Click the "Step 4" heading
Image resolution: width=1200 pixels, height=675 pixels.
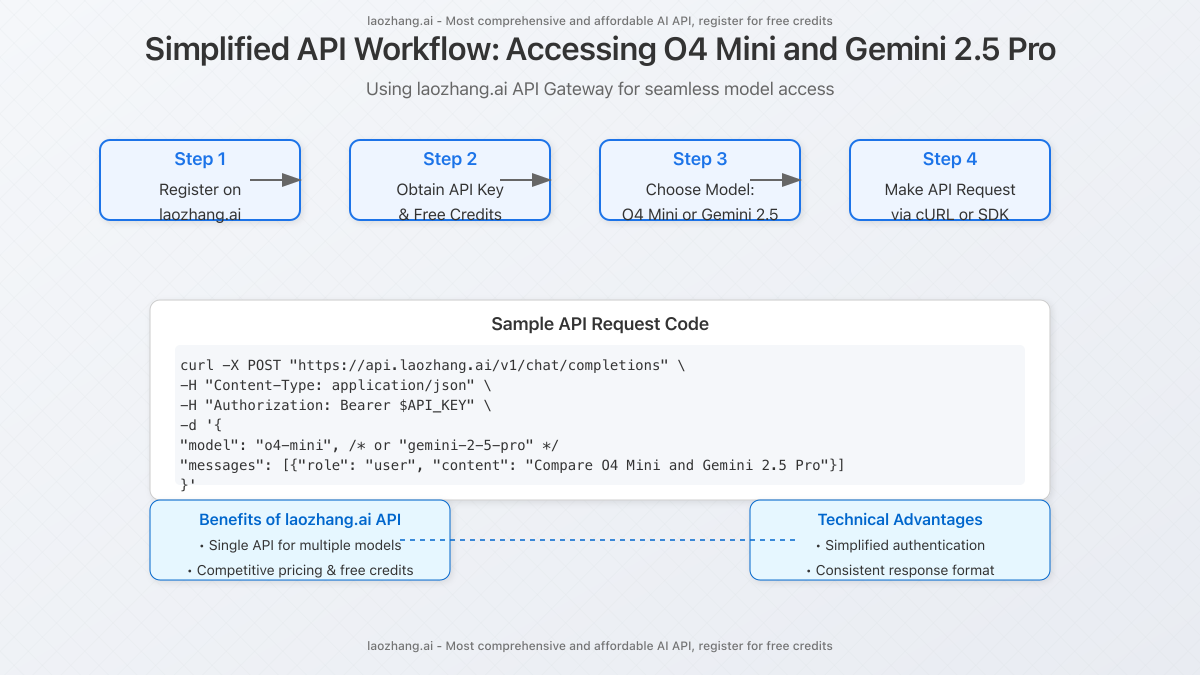(x=950, y=159)
